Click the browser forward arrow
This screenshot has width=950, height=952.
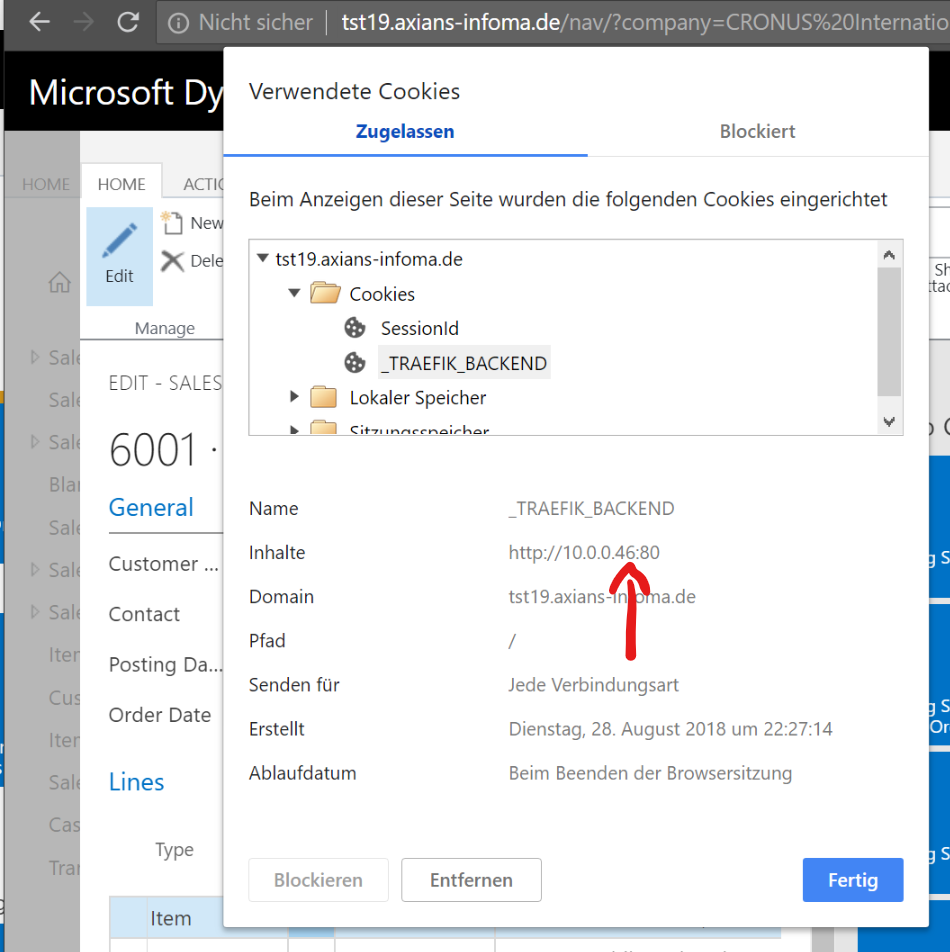point(83,22)
